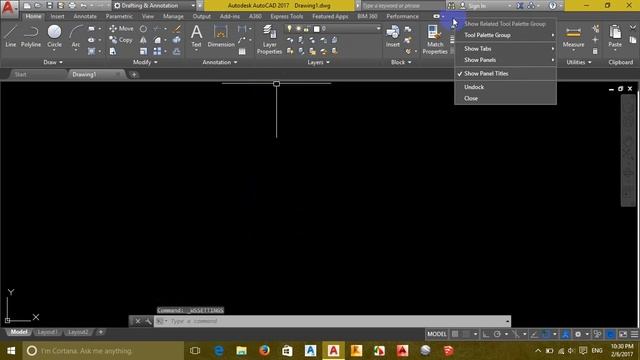Open the Drafting & Annotation workspace dropdown
This screenshot has height=360, width=640.
(x=154, y=6)
